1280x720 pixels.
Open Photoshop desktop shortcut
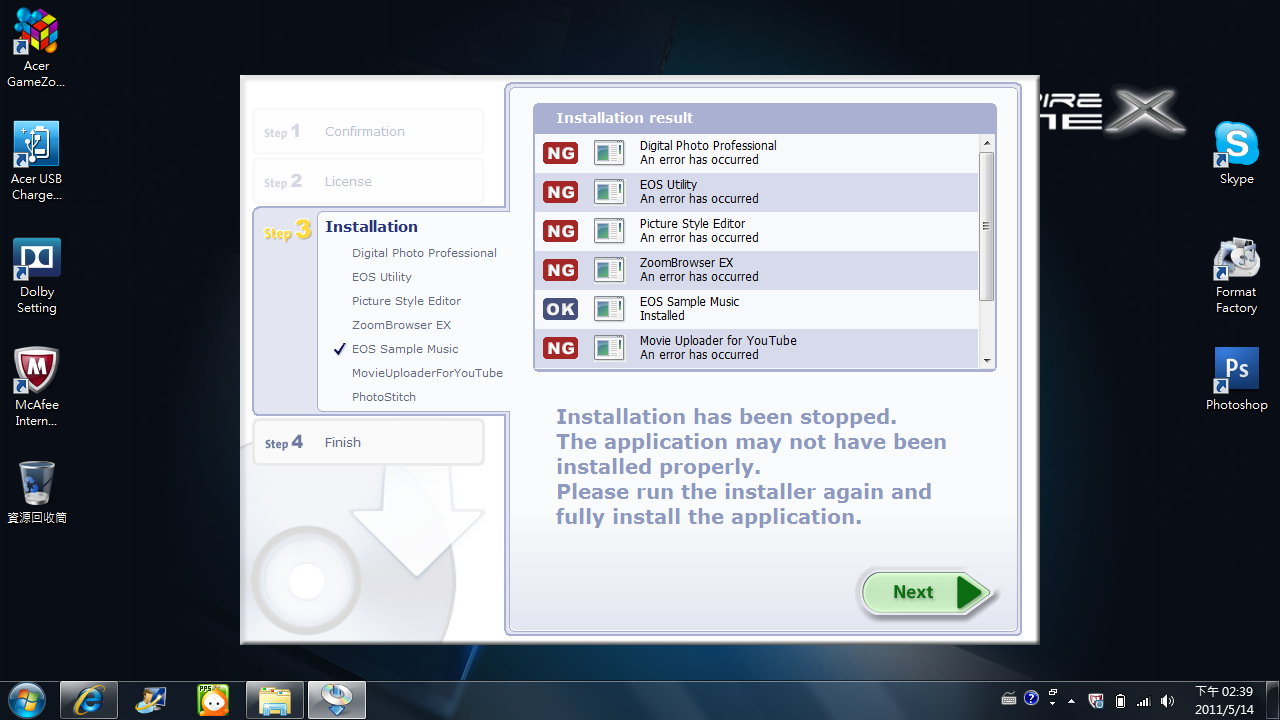pos(1236,380)
